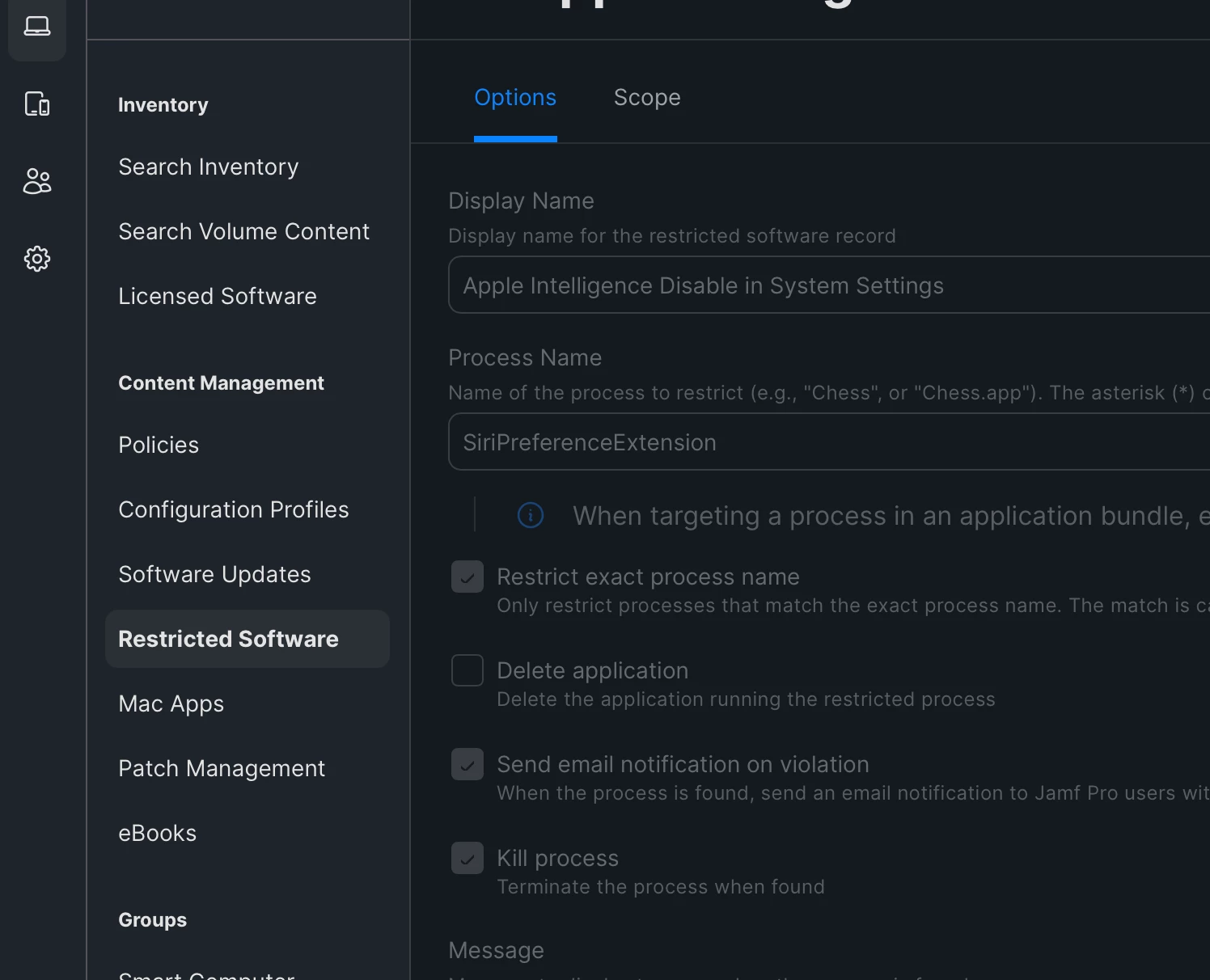1210x980 pixels.
Task: Click the Groups section heading
Action: click(152, 920)
